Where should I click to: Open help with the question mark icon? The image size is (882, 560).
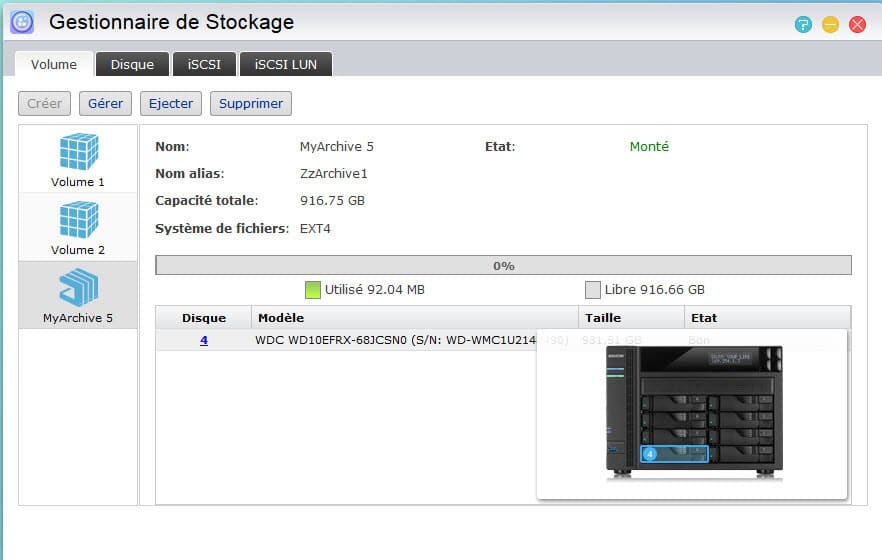803,24
